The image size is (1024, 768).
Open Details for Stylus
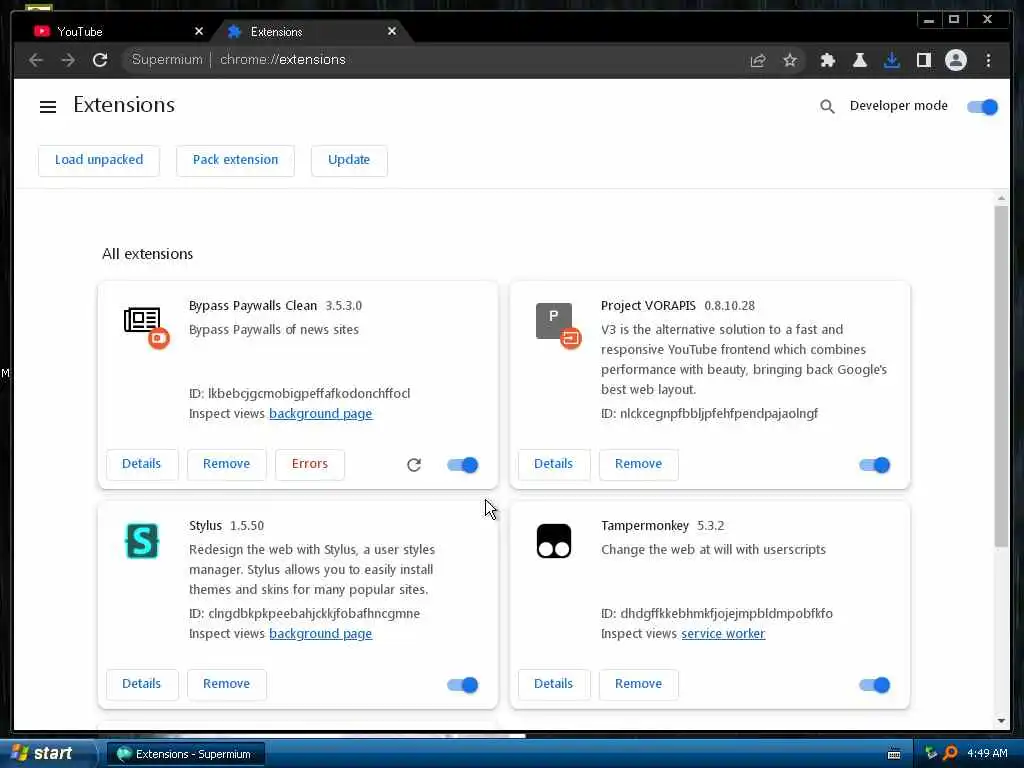pyautogui.click(x=142, y=684)
